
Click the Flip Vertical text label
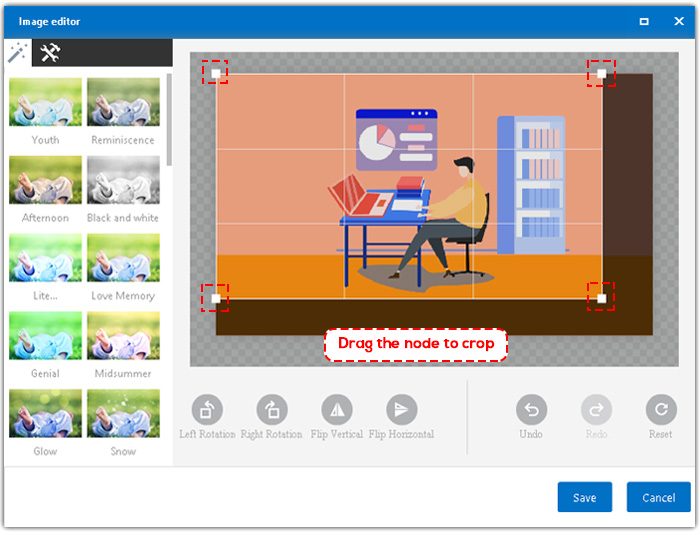coord(337,434)
